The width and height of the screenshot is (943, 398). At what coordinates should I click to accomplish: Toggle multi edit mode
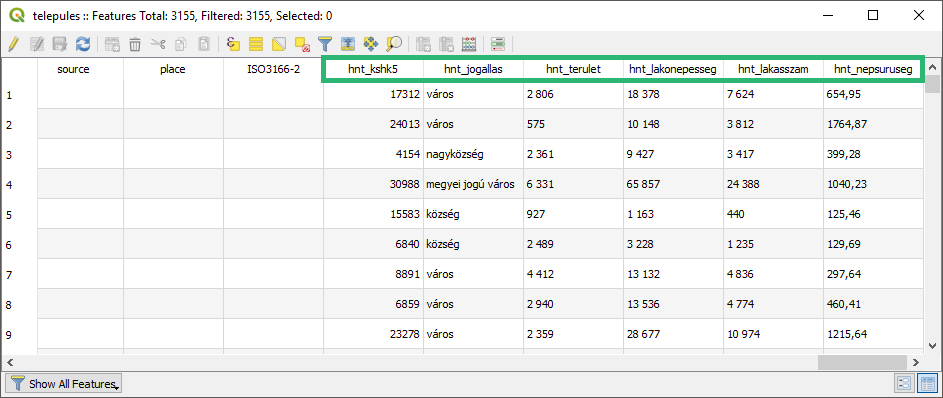click(37, 43)
